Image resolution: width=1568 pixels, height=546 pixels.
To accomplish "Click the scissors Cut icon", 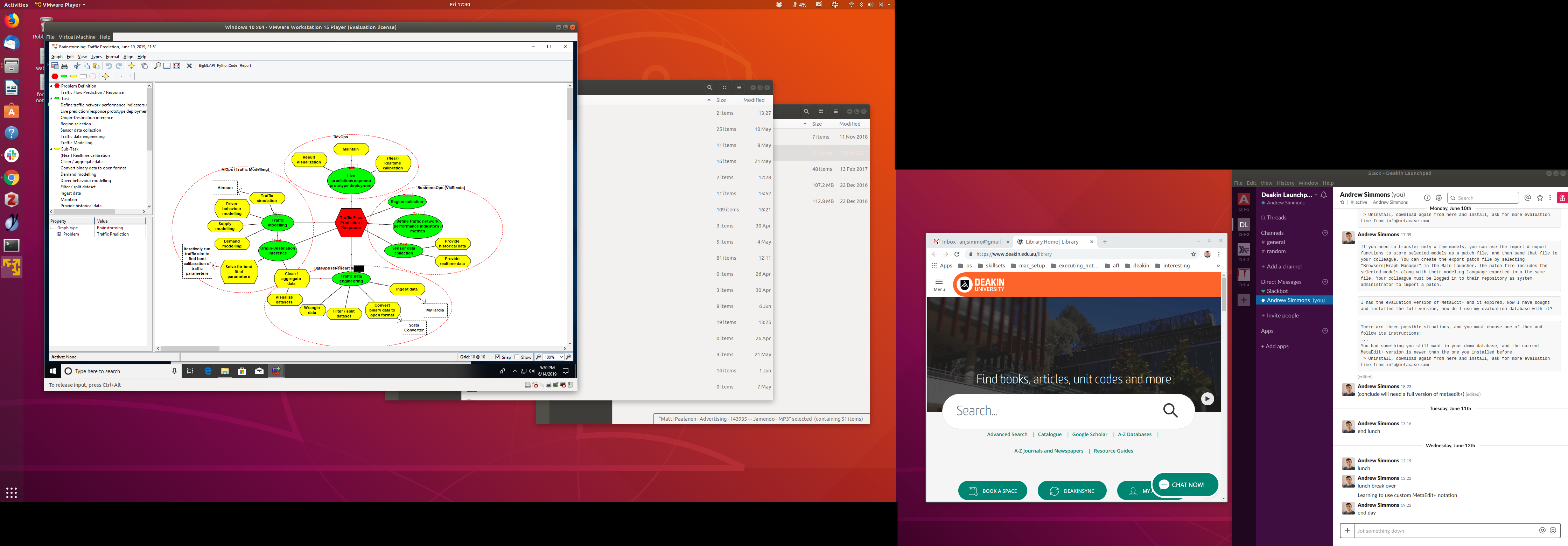I will (77, 66).
